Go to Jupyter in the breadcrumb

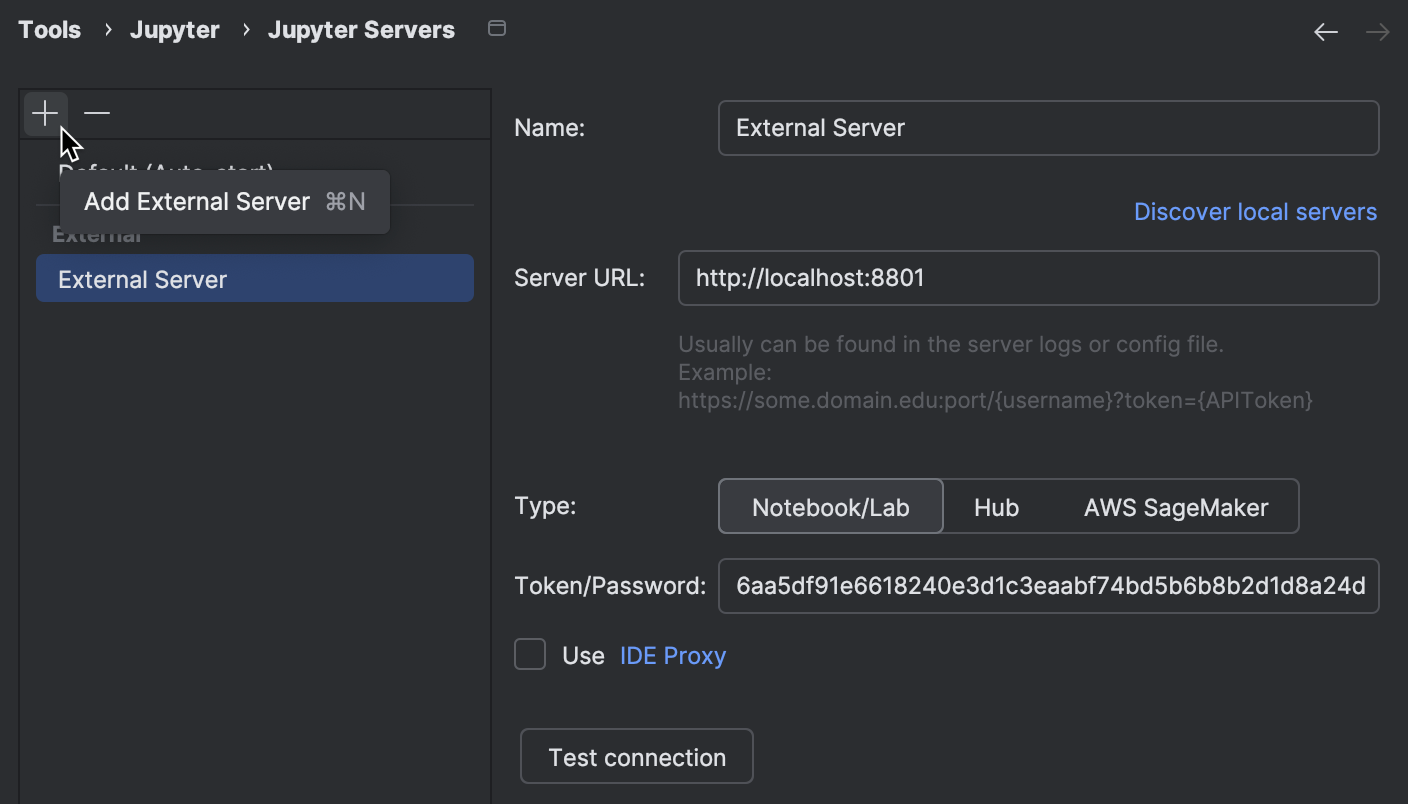175,30
